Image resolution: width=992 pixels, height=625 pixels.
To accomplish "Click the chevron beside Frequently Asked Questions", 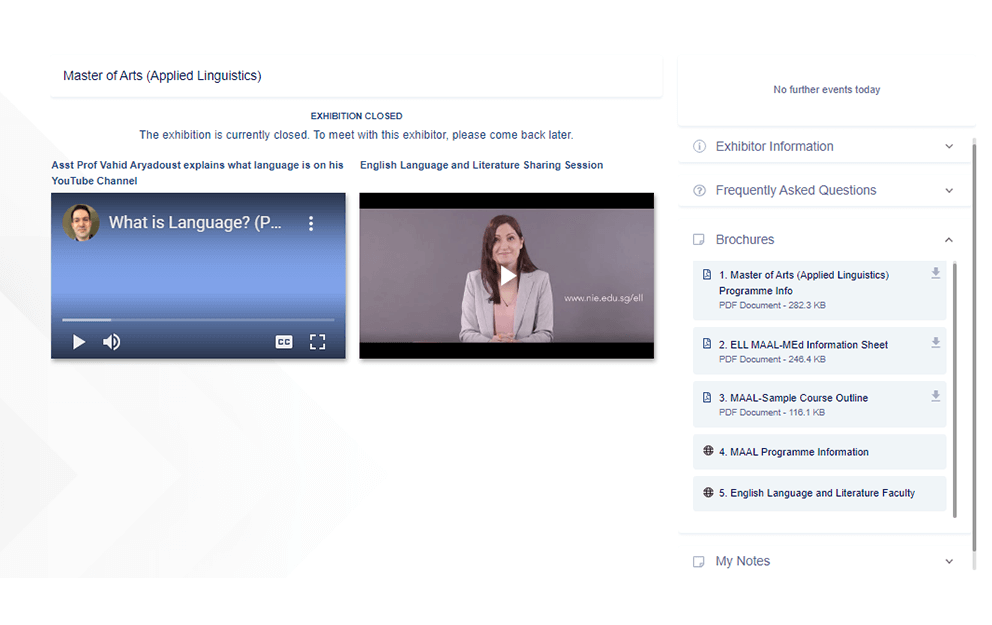I will coord(949,190).
